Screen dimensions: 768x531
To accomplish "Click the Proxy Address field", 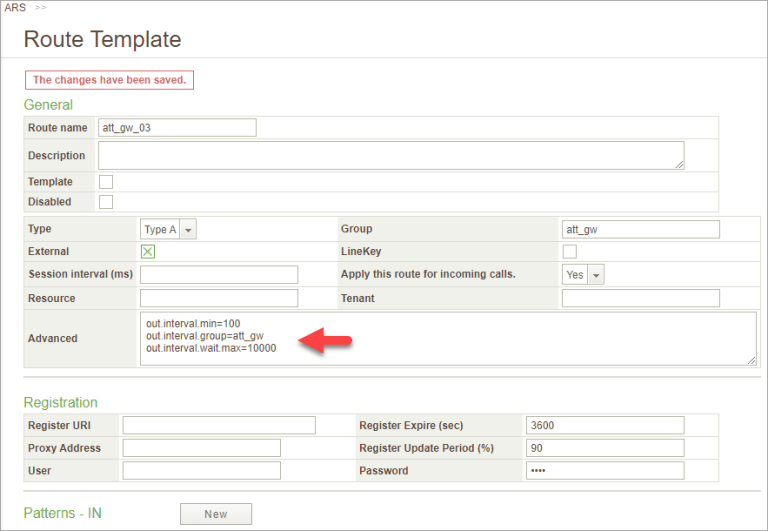I will click(202, 448).
